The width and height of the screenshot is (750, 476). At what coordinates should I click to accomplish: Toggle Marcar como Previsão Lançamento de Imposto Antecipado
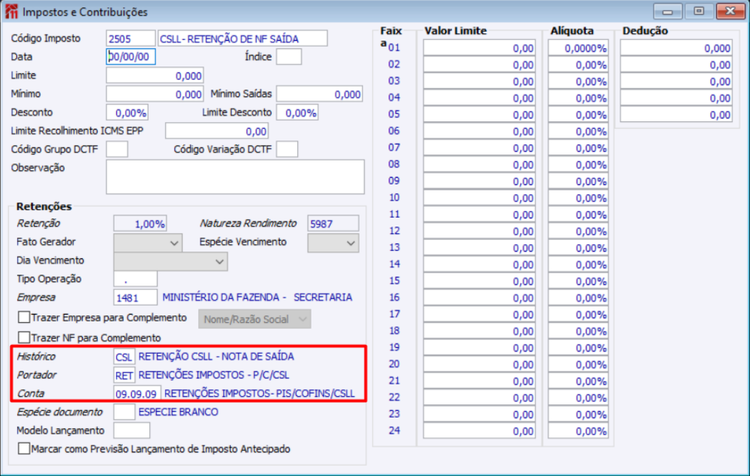tap(24, 449)
